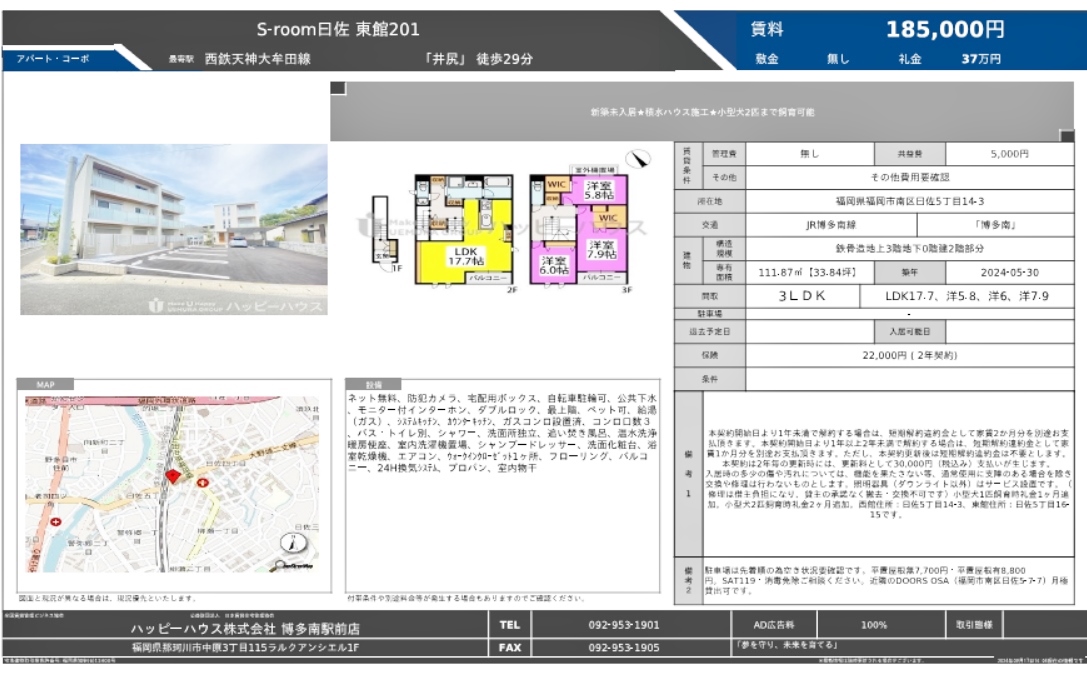Screen dimensions: 1087x686
Task: Click structure cell 鉄骨造地上3階地下0階建2階部分
Action: click(x=910, y=248)
